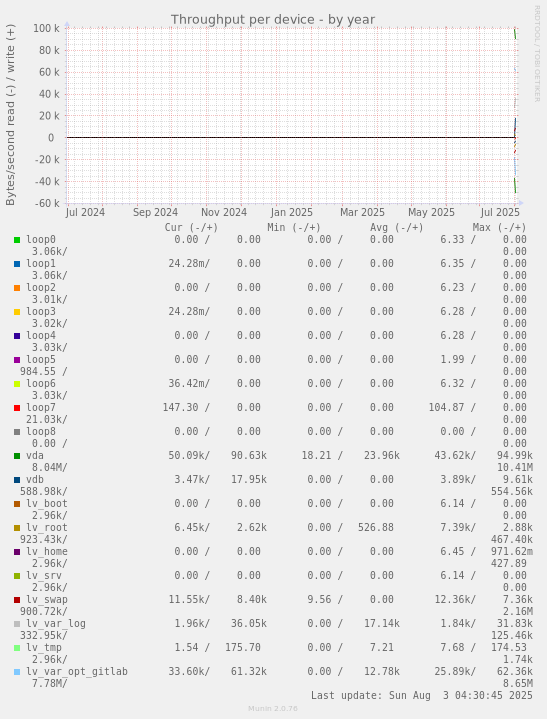The width and height of the screenshot is (547, 719).
Task: Click the 'vdb' legend label
Action: pos(35,479)
